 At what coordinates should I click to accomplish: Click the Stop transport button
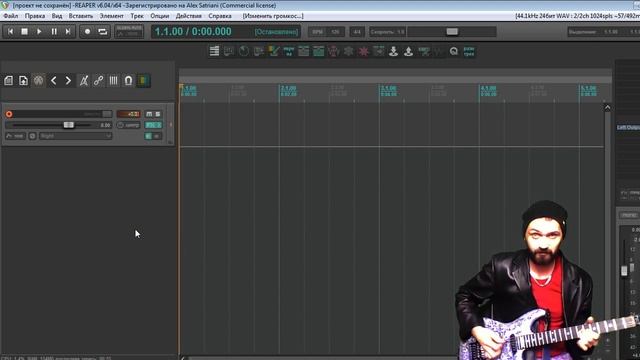pos(24,31)
